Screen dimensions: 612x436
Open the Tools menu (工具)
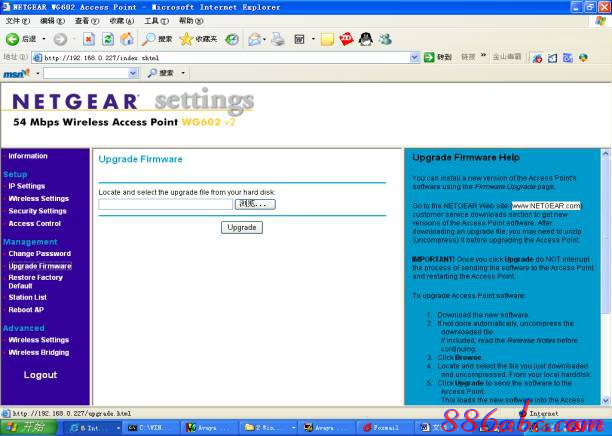pyautogui.click(x=157, y=21)
